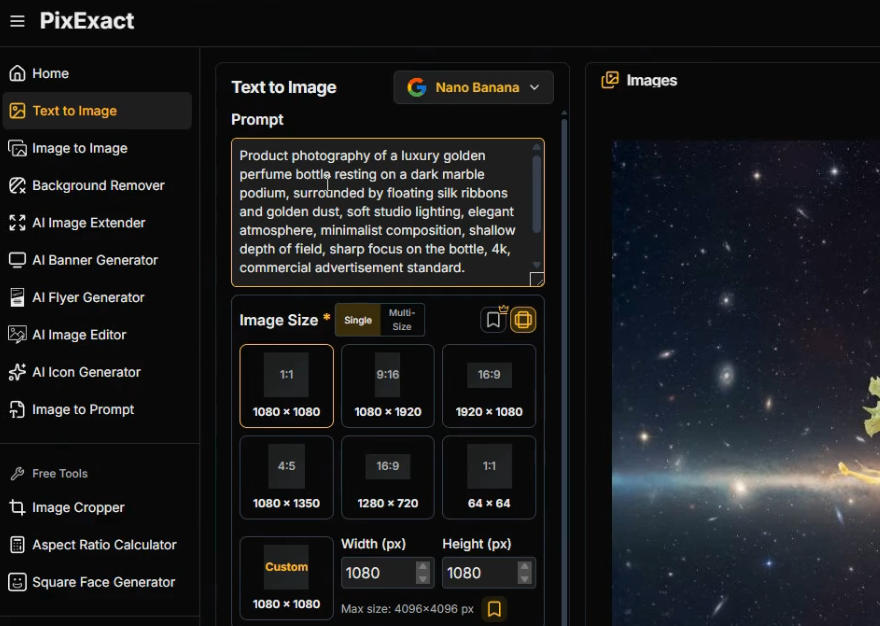Open the Square Face Generator
The width and height of the screenshot is (880, 626).
click(103, 582)
